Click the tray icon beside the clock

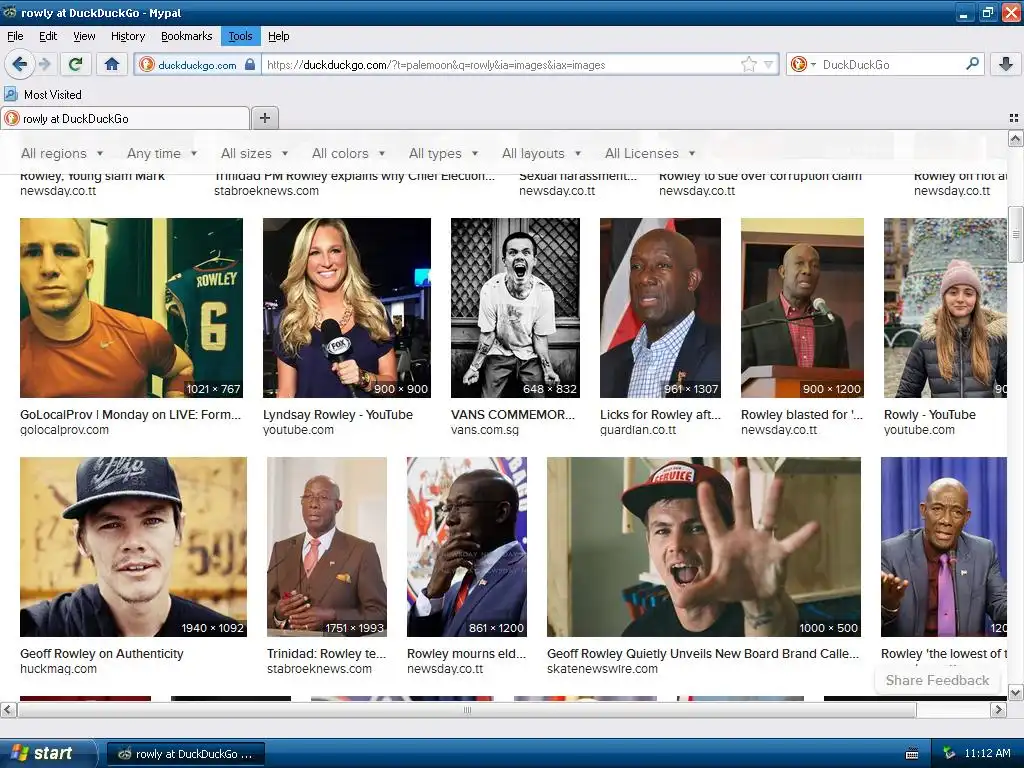click(x=949, y=754)
